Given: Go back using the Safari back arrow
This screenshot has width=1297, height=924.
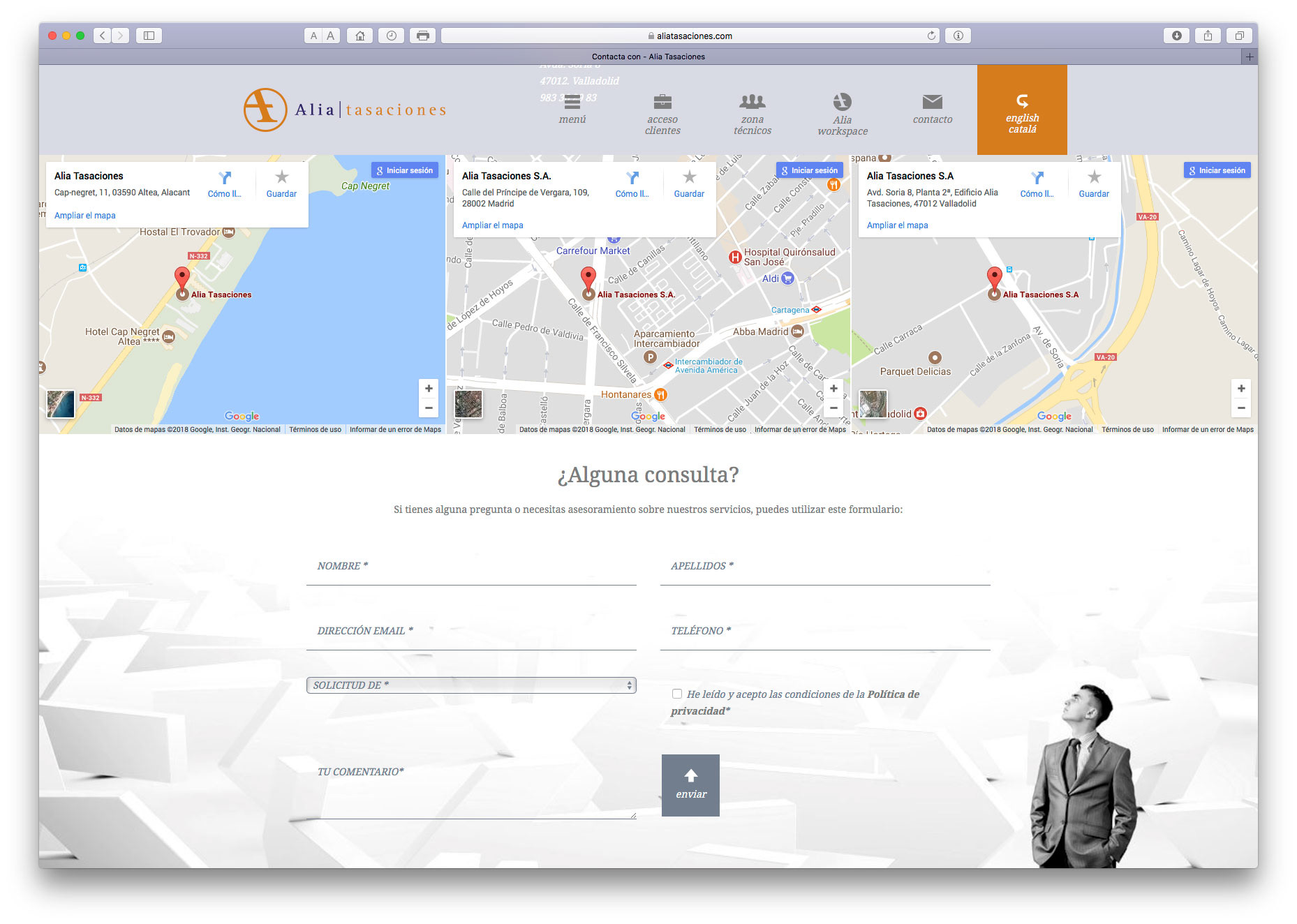Looking at the screenshot, I should tap(103, 36).
